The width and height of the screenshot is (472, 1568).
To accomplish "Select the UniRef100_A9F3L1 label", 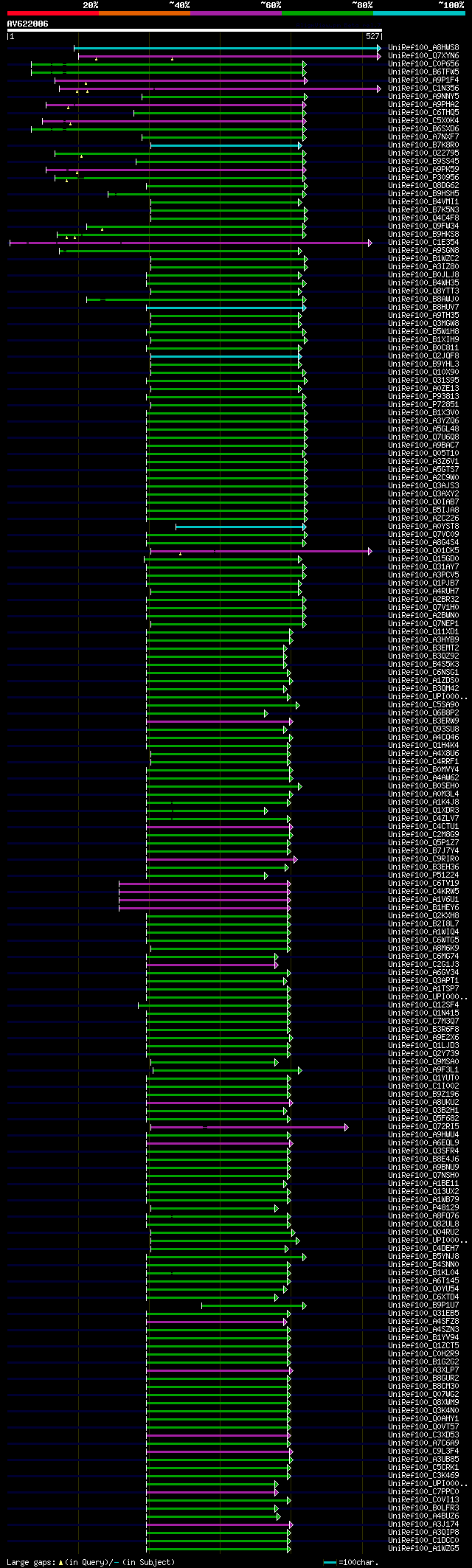I will pyautogui.click(x=423, y=1070).
